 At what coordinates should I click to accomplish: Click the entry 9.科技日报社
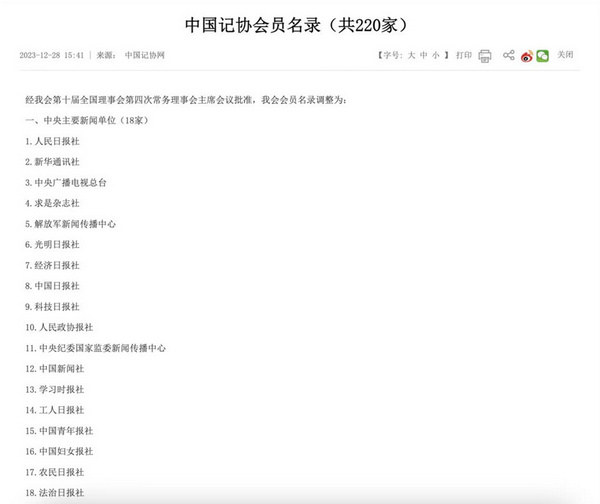52,307
